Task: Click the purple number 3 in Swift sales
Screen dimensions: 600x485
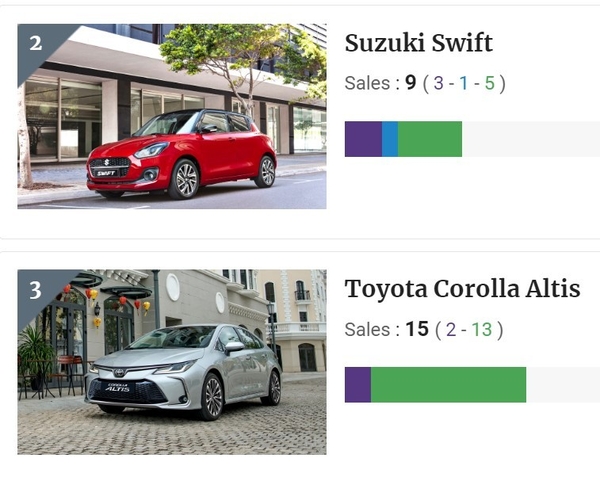Action: point(439,83)
